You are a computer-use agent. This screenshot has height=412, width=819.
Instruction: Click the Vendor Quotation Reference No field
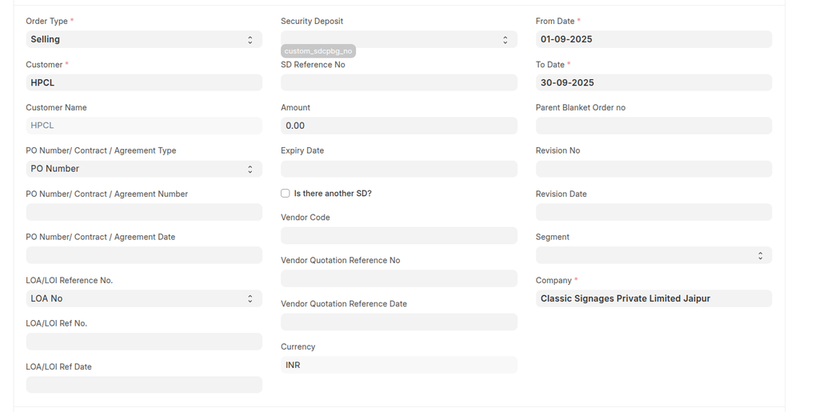tap(398, 279)
